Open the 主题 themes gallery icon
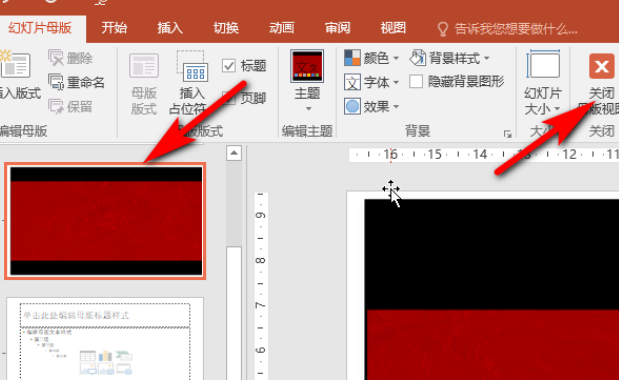The image size is (619, 380). 307,66
